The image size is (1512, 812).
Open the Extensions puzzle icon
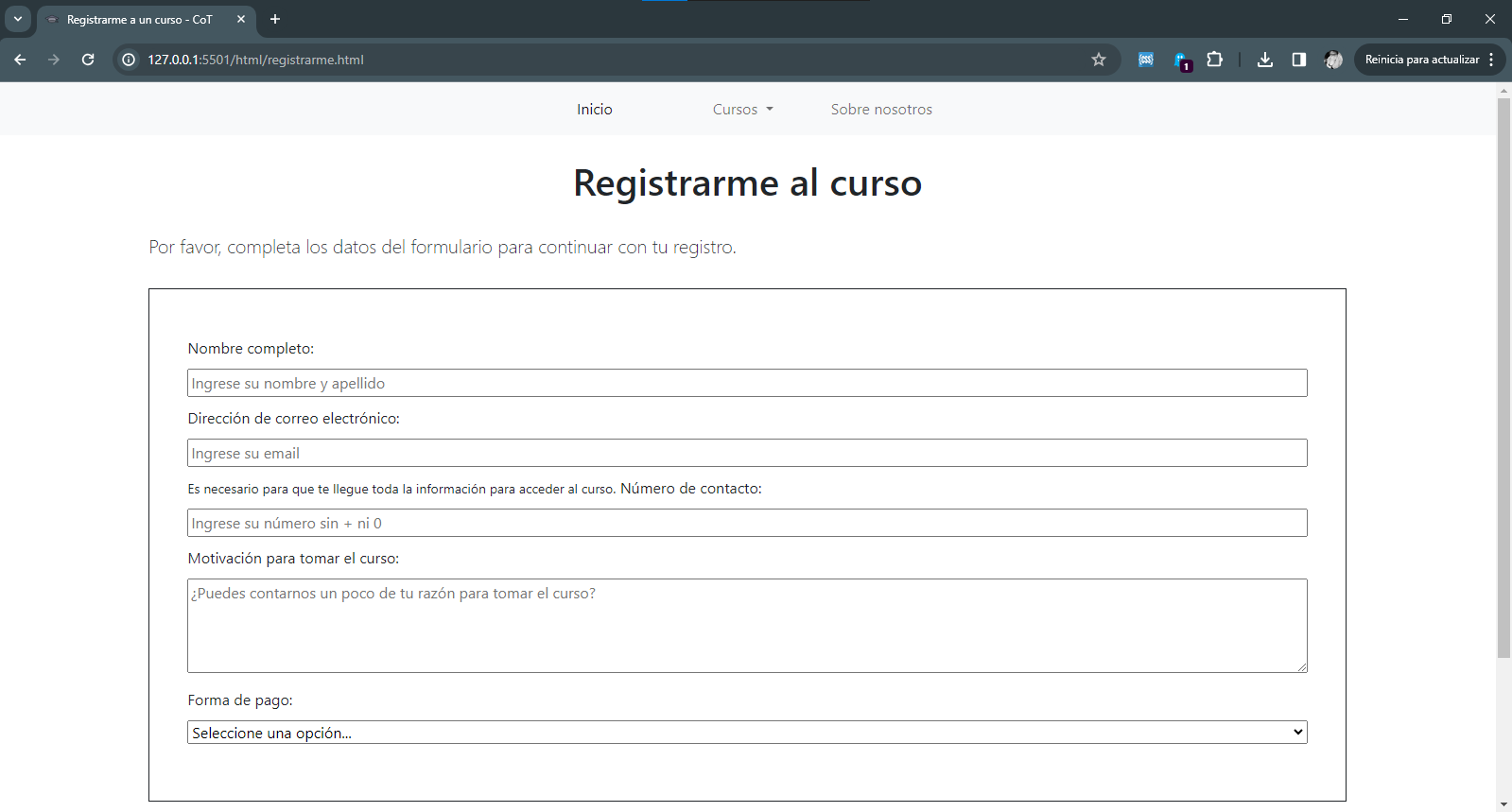pyautogui.click(x=1215, y=60)
